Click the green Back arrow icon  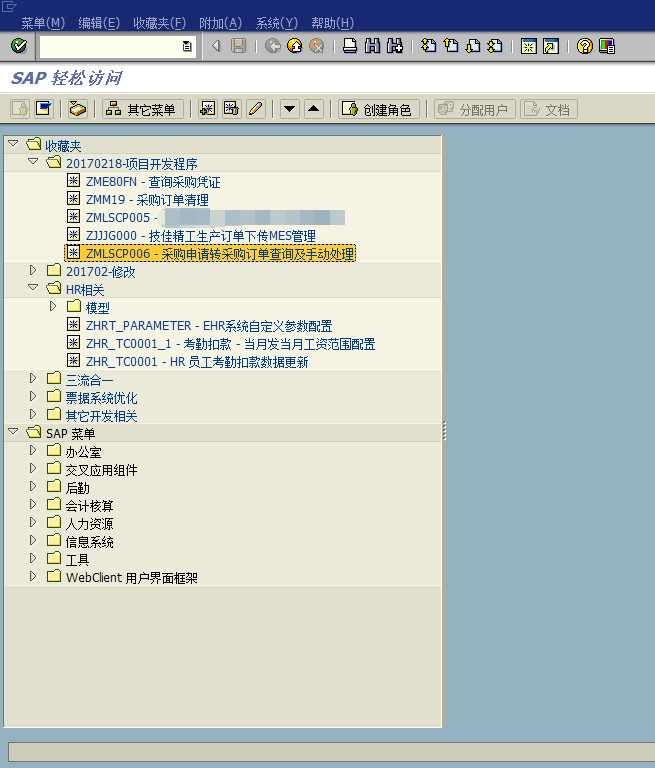(x=273, y=46)
